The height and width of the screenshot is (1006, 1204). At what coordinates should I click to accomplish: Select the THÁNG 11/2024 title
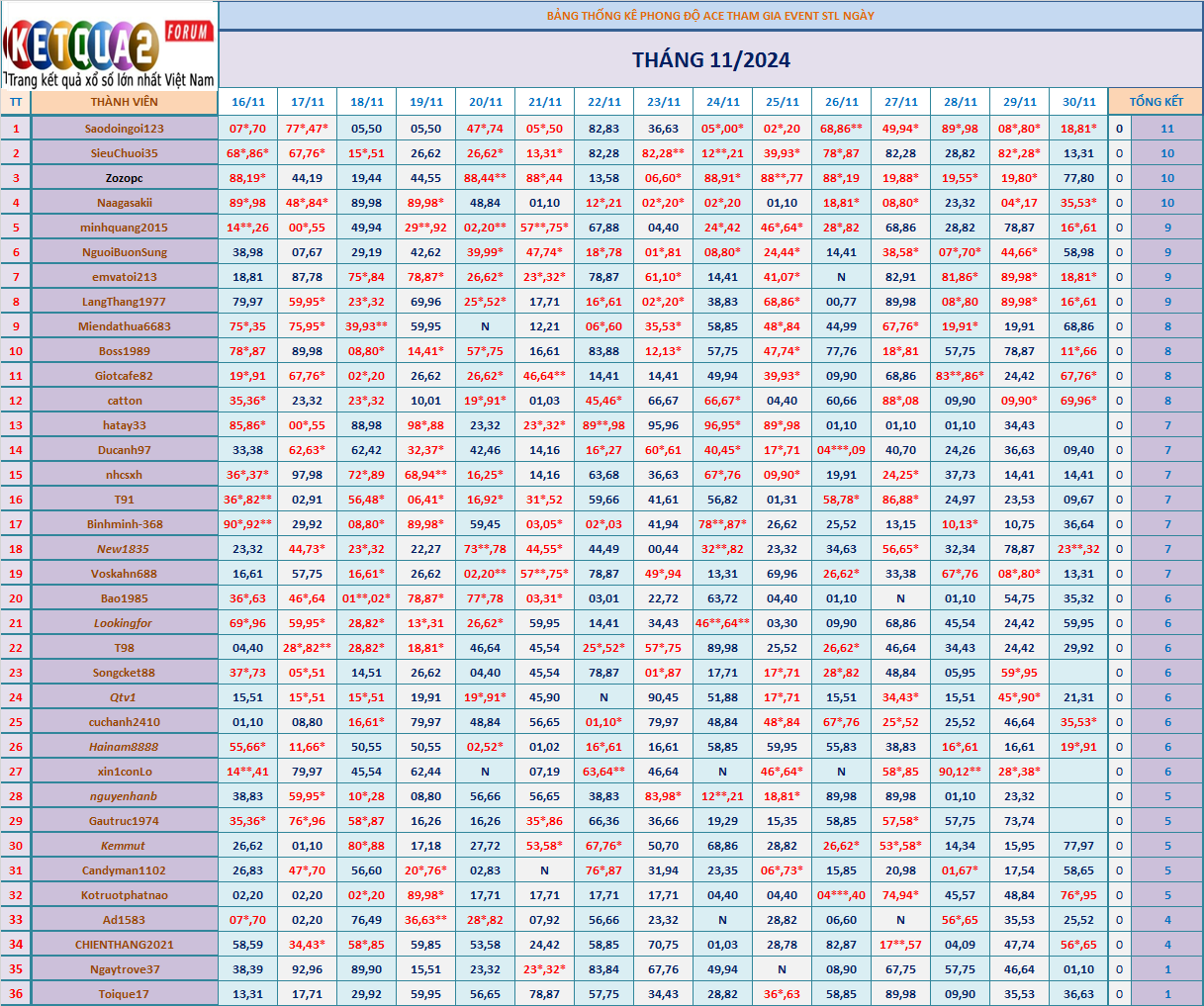tap(710, 60)
